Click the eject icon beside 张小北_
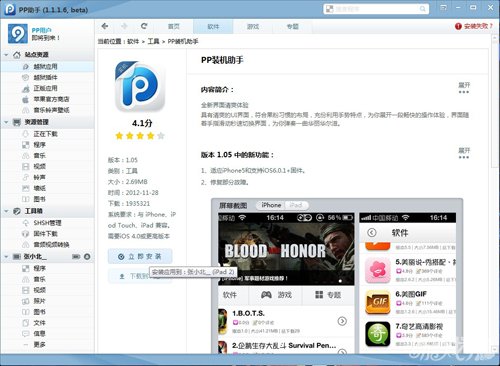Screen dimensions: 500x366 (87, 256)
